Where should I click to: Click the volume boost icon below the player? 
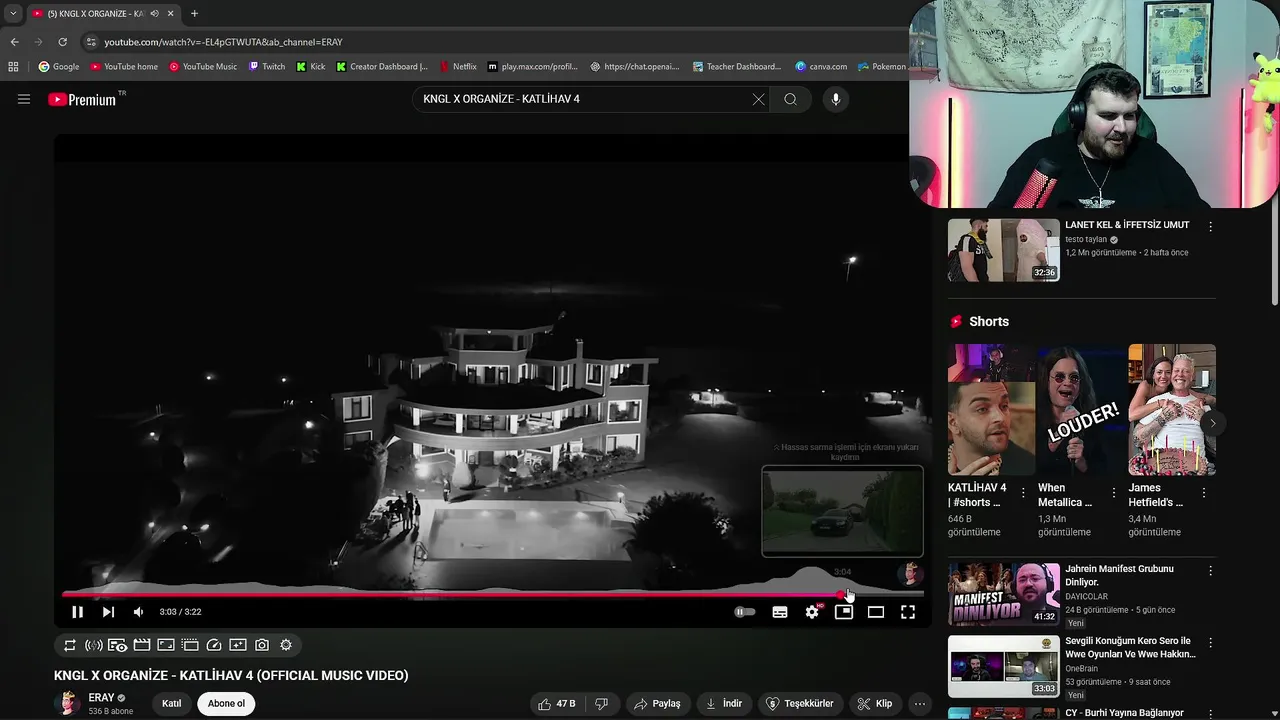(94, 645)
